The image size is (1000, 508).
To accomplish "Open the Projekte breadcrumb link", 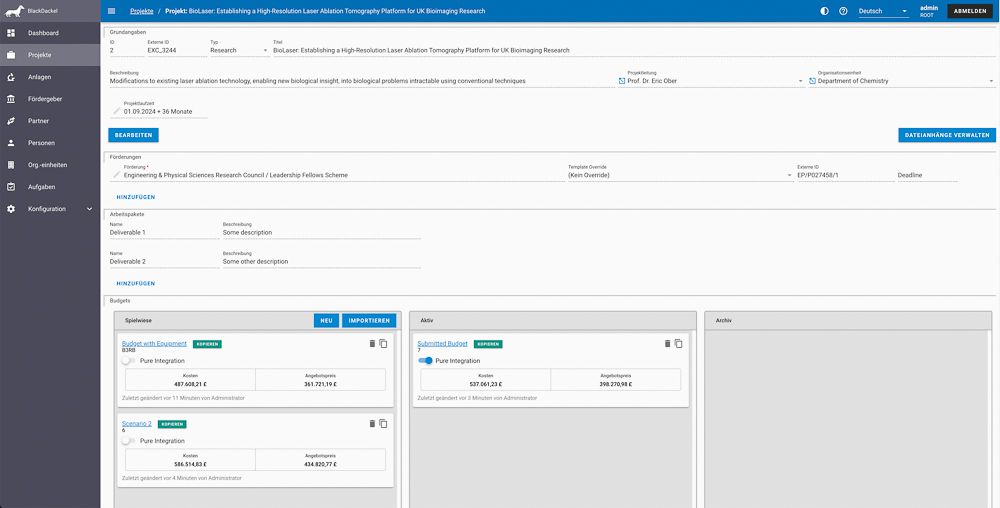I will click(142, 11).
